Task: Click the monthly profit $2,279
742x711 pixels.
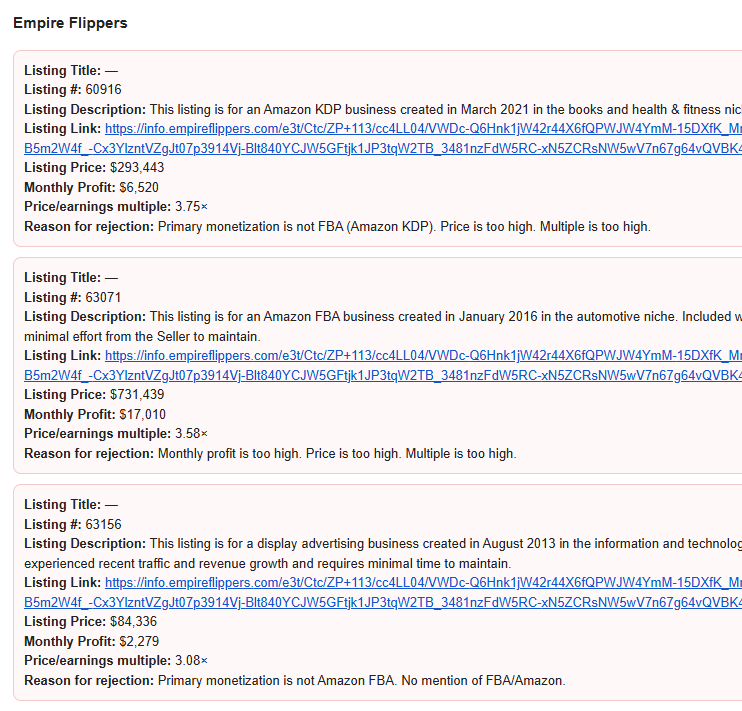Action: 139,641
